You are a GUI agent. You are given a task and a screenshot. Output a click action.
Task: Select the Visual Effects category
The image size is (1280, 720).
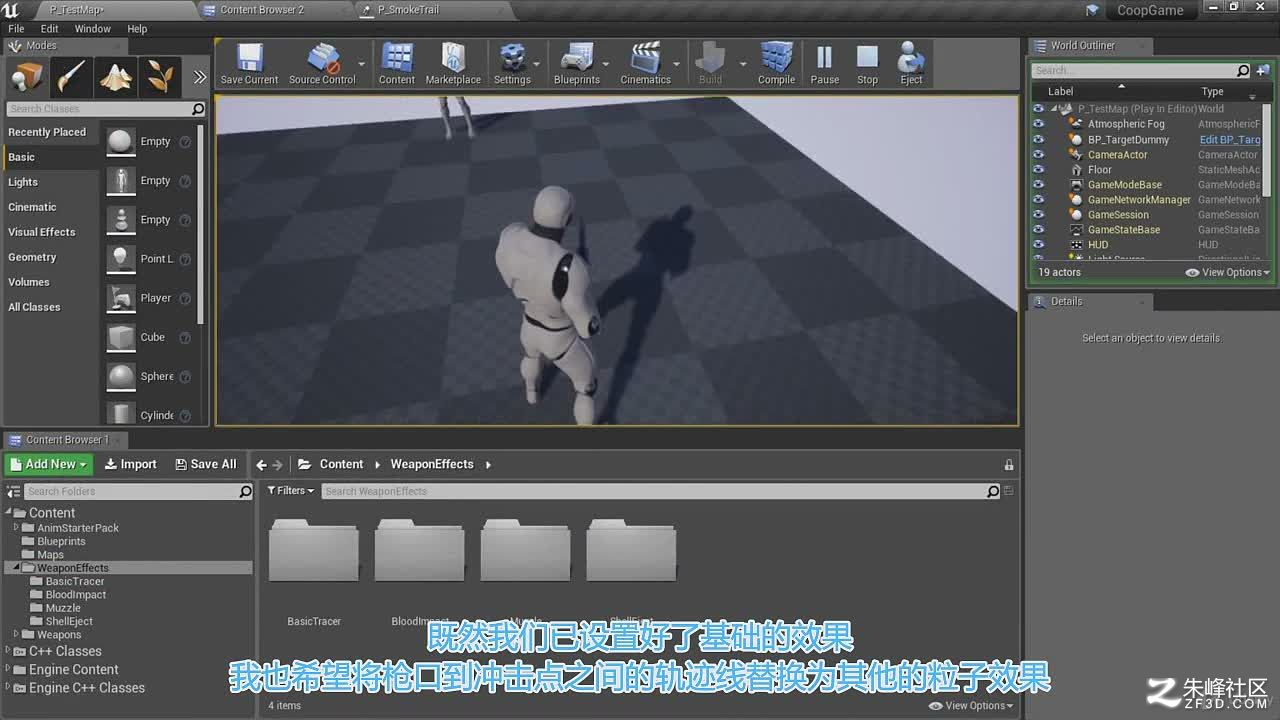pos(41,232)
